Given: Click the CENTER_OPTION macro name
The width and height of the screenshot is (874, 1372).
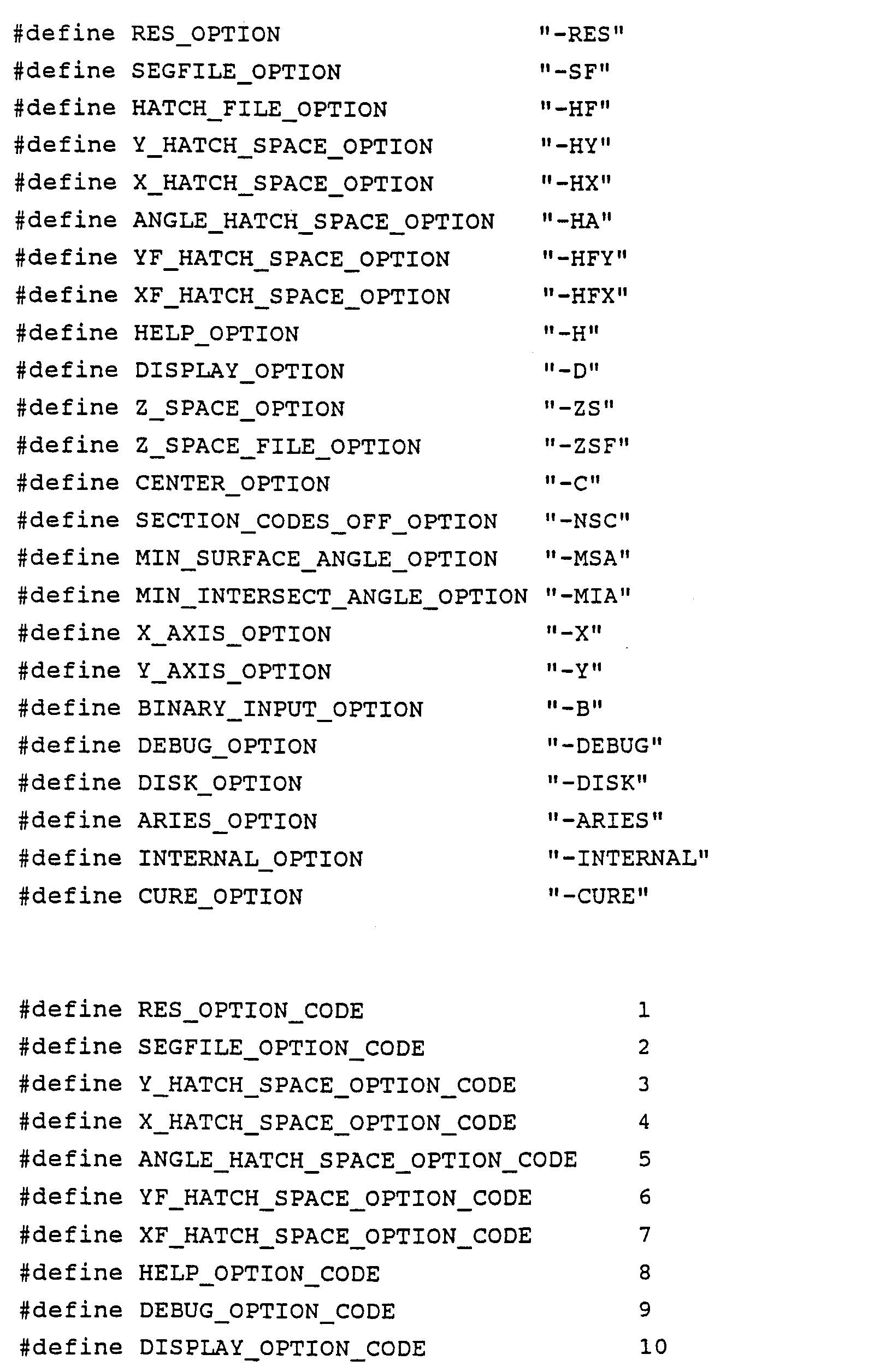Looking at the screenshot, I should tap(233, 484).
